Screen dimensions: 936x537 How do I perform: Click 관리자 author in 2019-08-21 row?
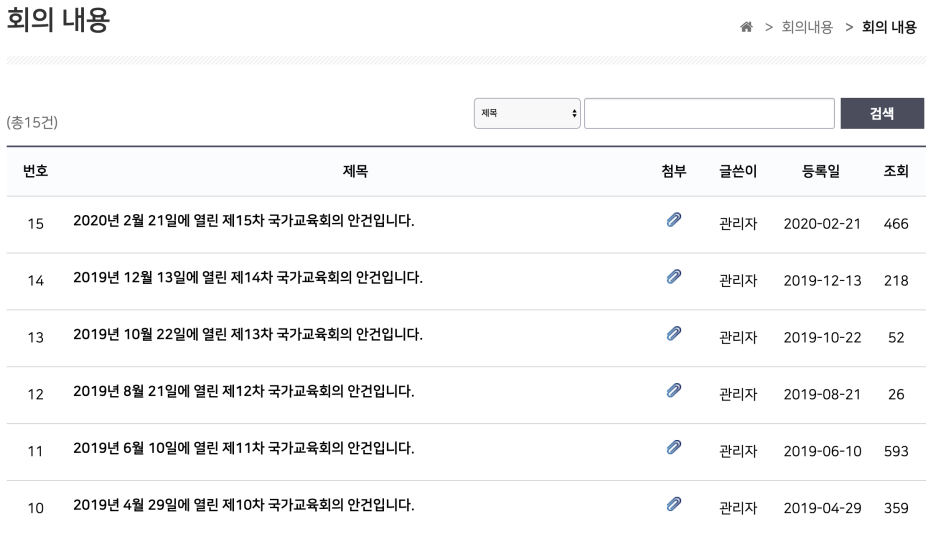[738, 394]
